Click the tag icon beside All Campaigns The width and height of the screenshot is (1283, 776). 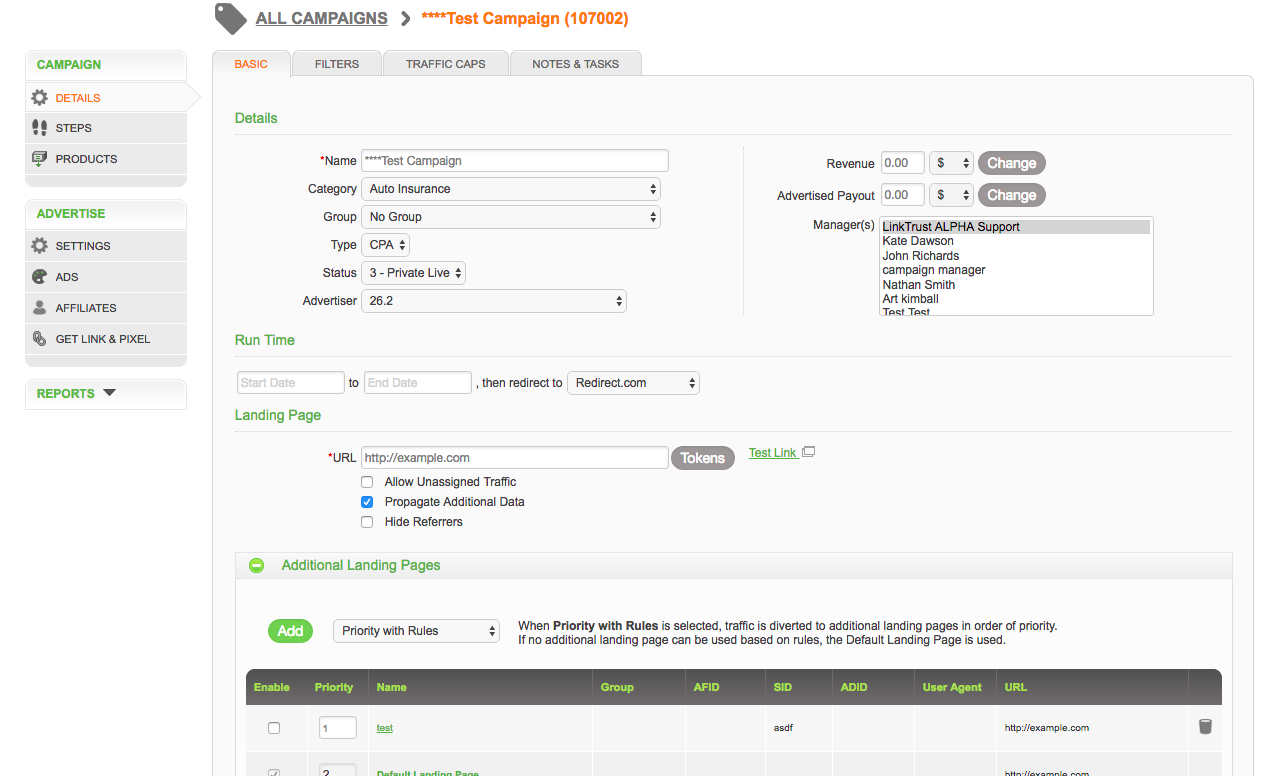coord(230,18)
